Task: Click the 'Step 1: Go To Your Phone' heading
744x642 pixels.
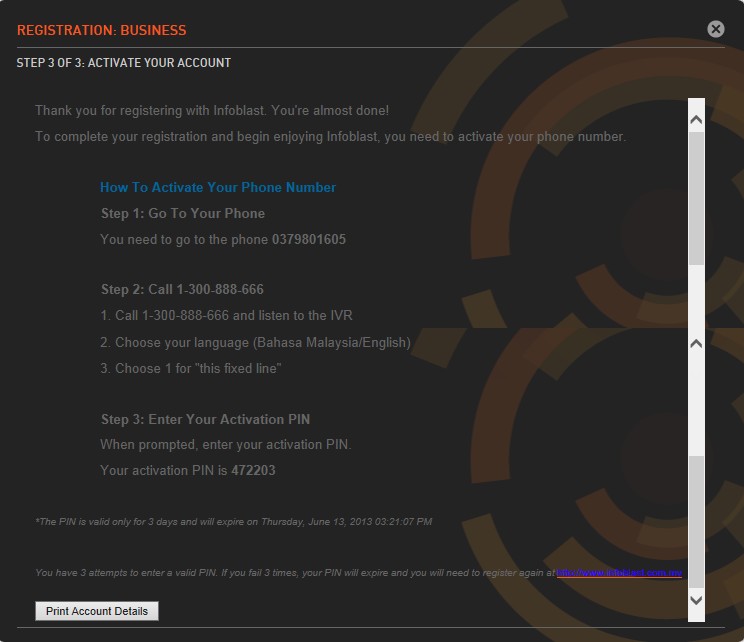Action: pos(183,214)
